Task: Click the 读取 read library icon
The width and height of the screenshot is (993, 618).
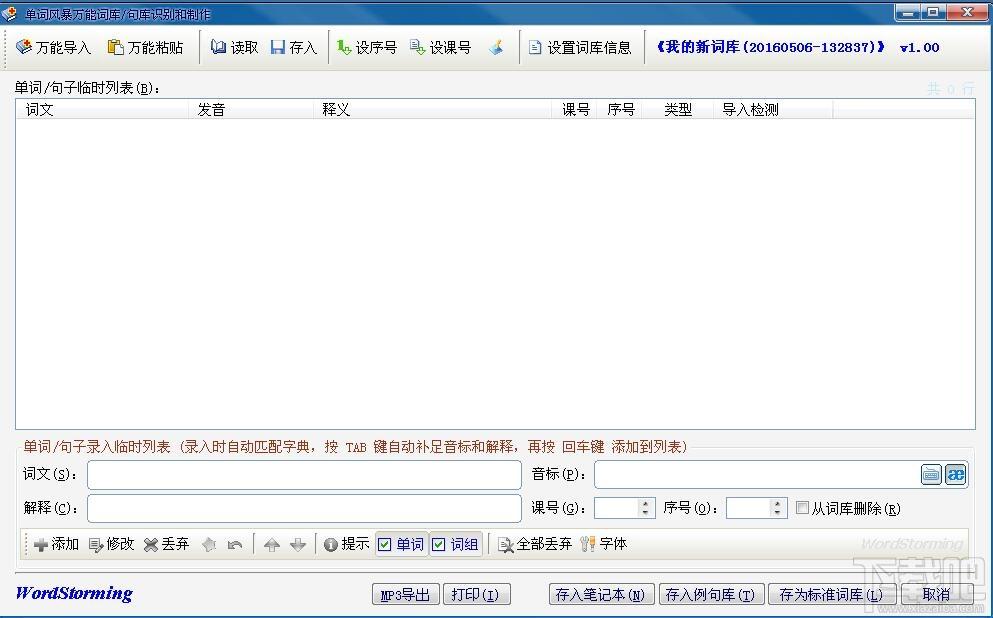Action: (234, 47)
